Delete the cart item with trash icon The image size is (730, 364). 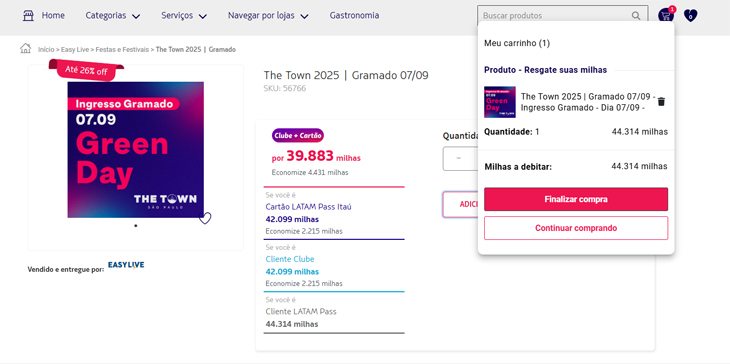pos(661,101)
